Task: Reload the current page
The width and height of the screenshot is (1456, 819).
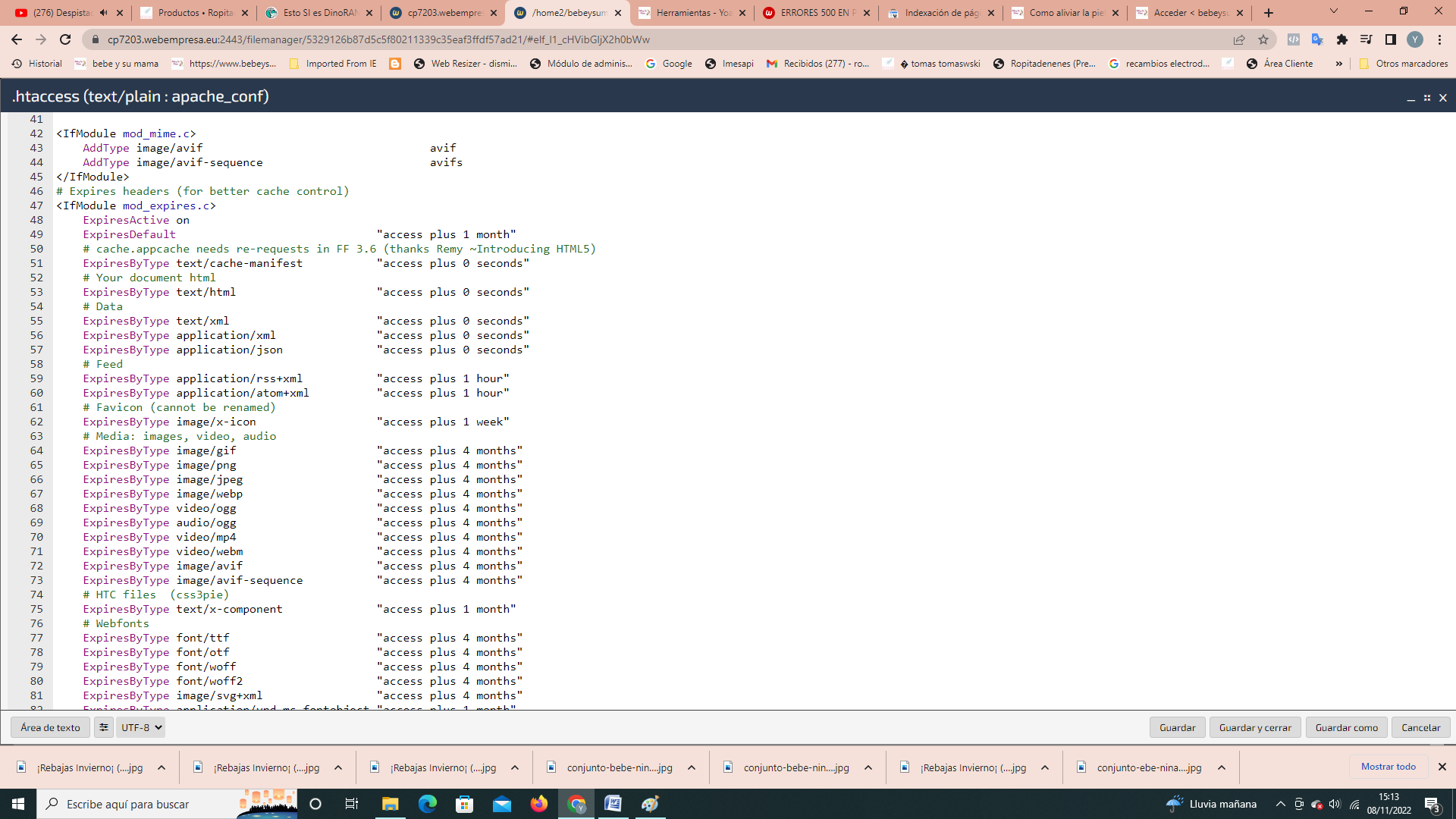Action: [x=65, y=39]
